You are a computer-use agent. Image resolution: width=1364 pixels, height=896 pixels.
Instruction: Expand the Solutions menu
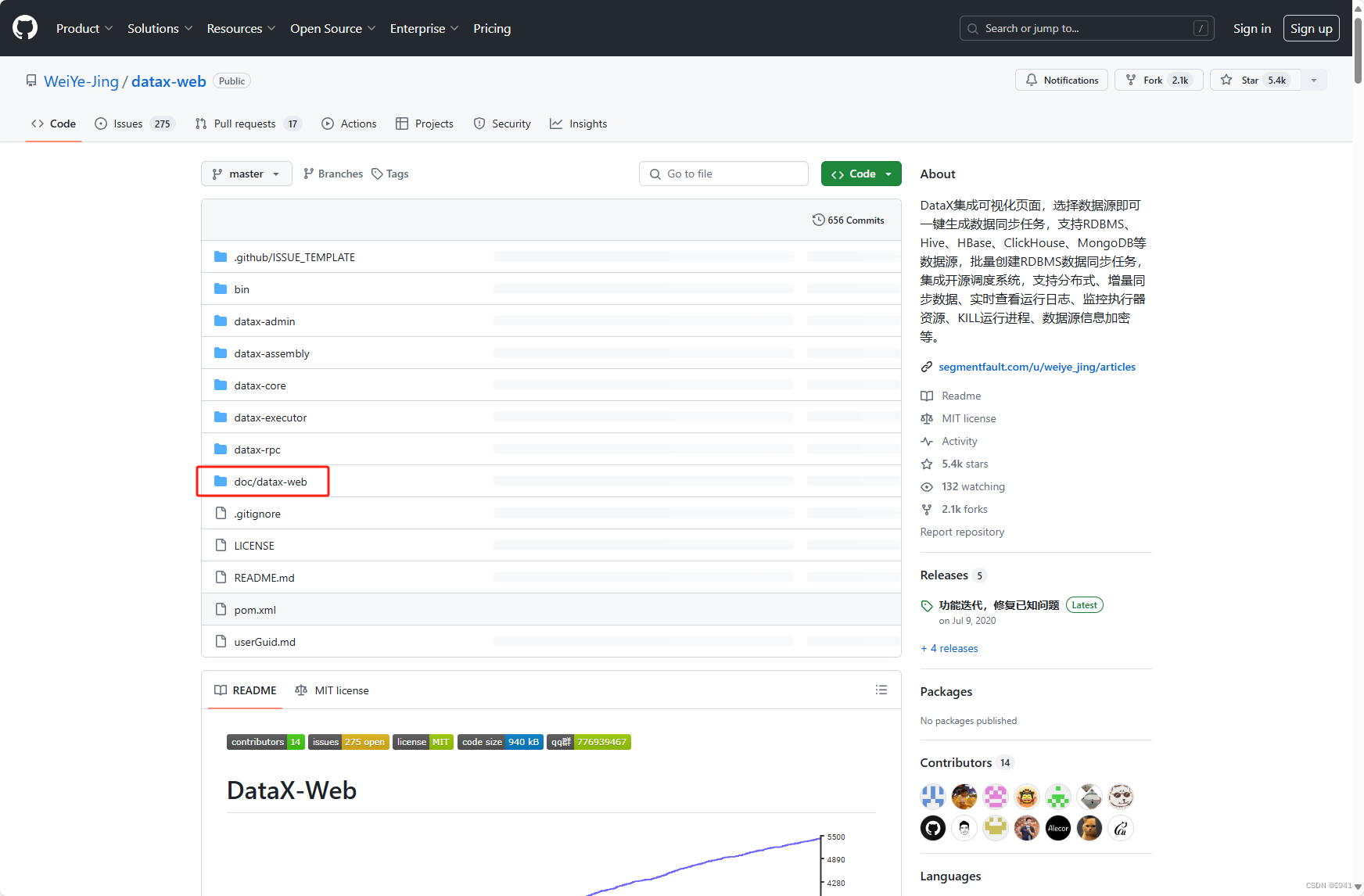[x=160, y=28]
